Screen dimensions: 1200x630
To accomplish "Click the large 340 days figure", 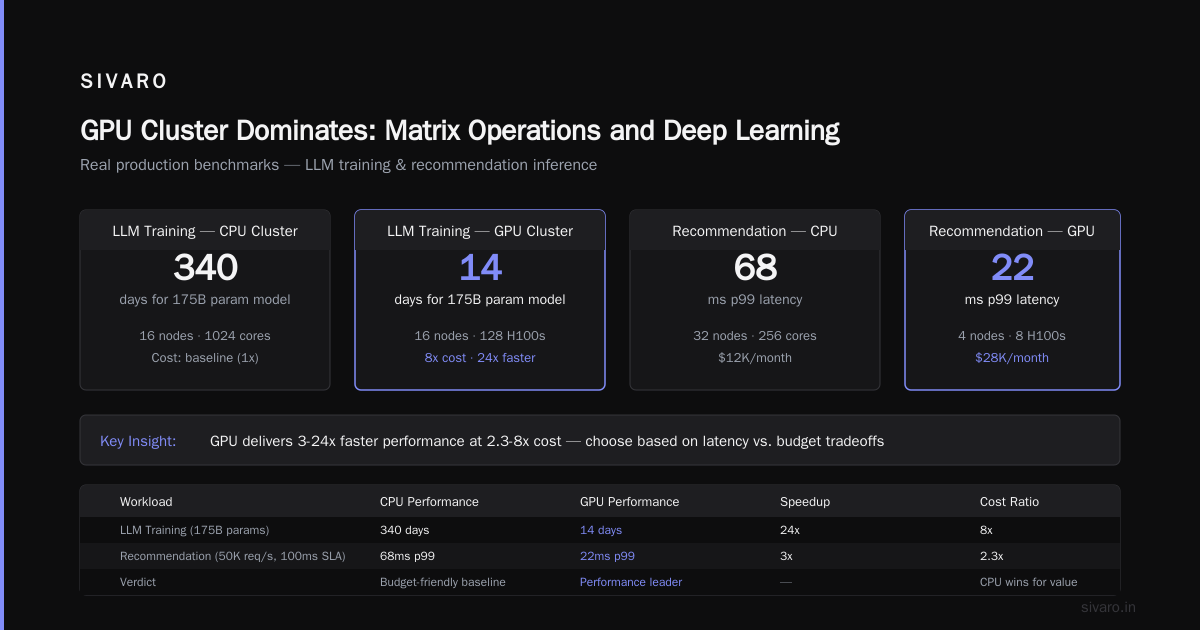I will tap(205, 268).
